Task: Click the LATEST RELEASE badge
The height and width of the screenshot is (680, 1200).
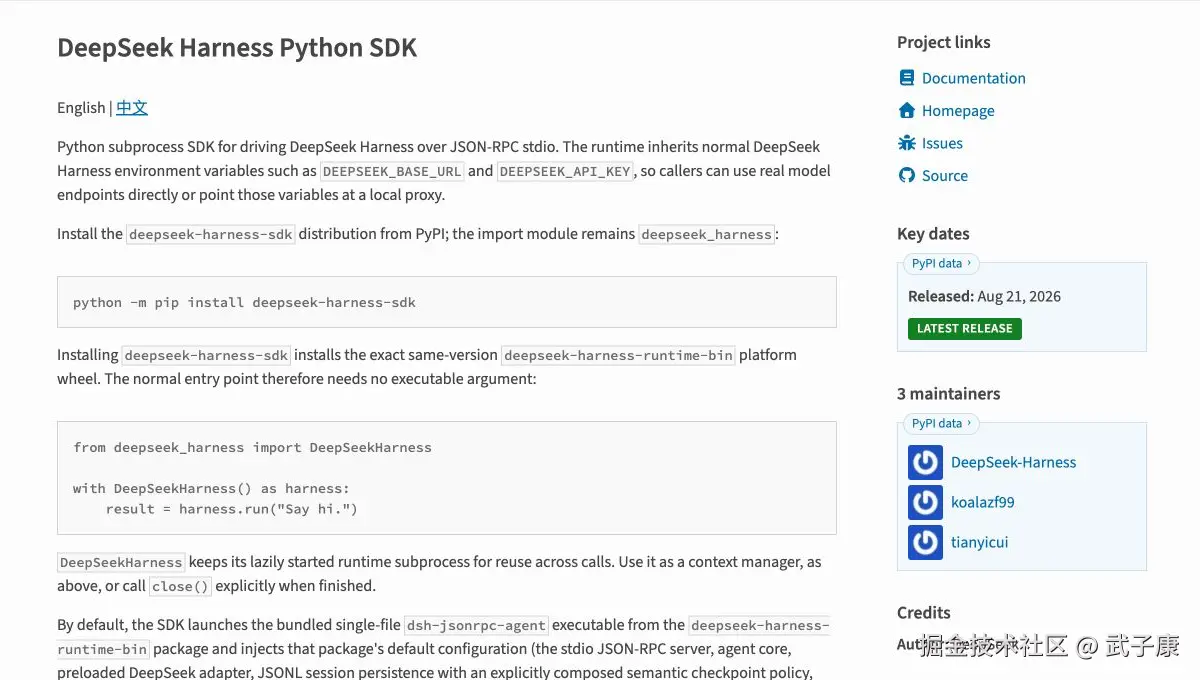Action: (x=965, y=328)
